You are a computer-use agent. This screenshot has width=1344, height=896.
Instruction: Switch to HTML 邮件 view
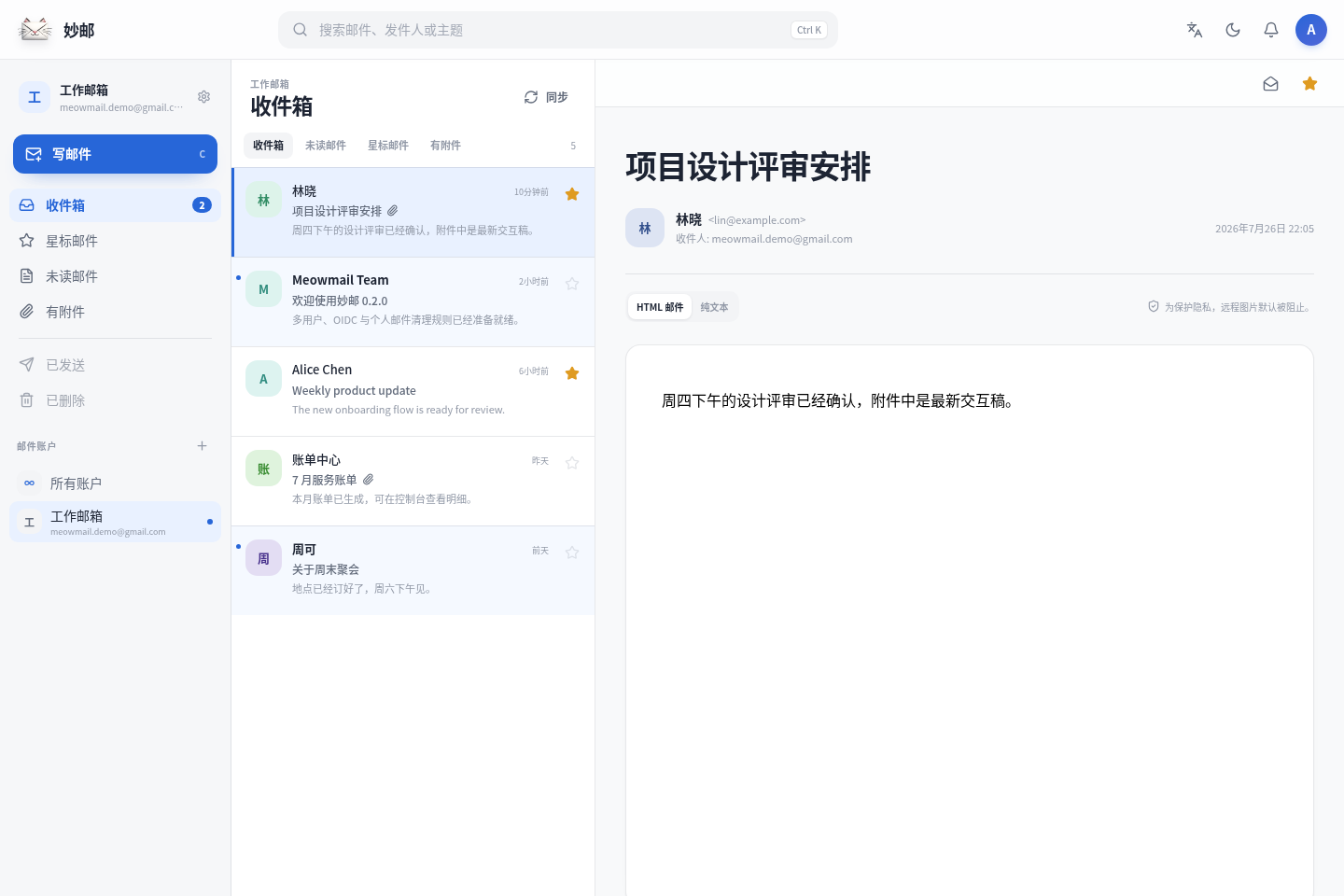point(660,307)
